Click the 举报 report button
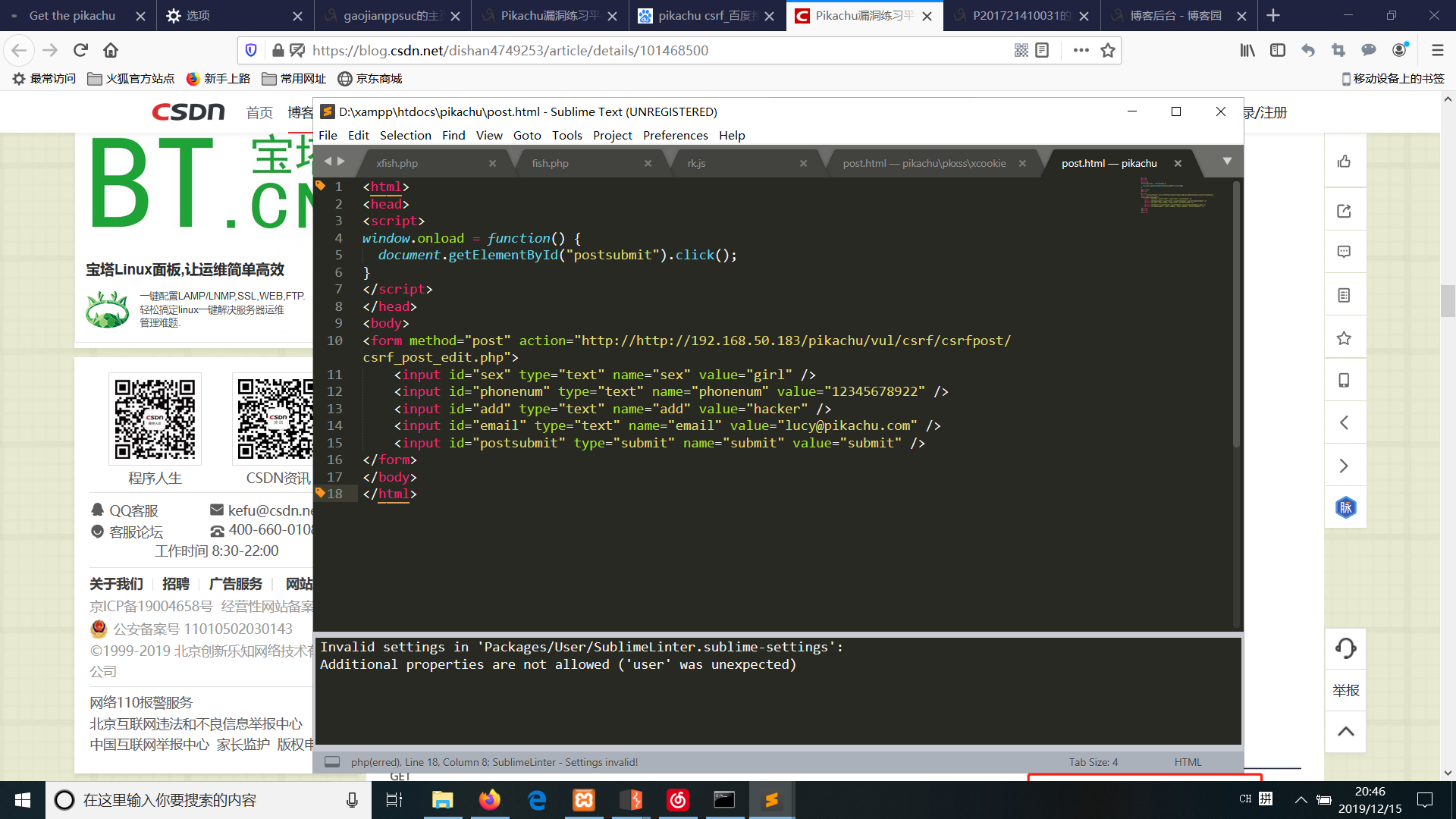The height and width of the screenshot is (819, 1456). 1345,690
